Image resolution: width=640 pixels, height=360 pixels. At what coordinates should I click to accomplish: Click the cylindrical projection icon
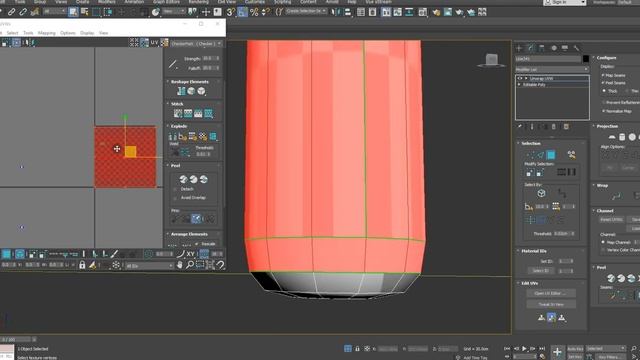pos(622,137)
